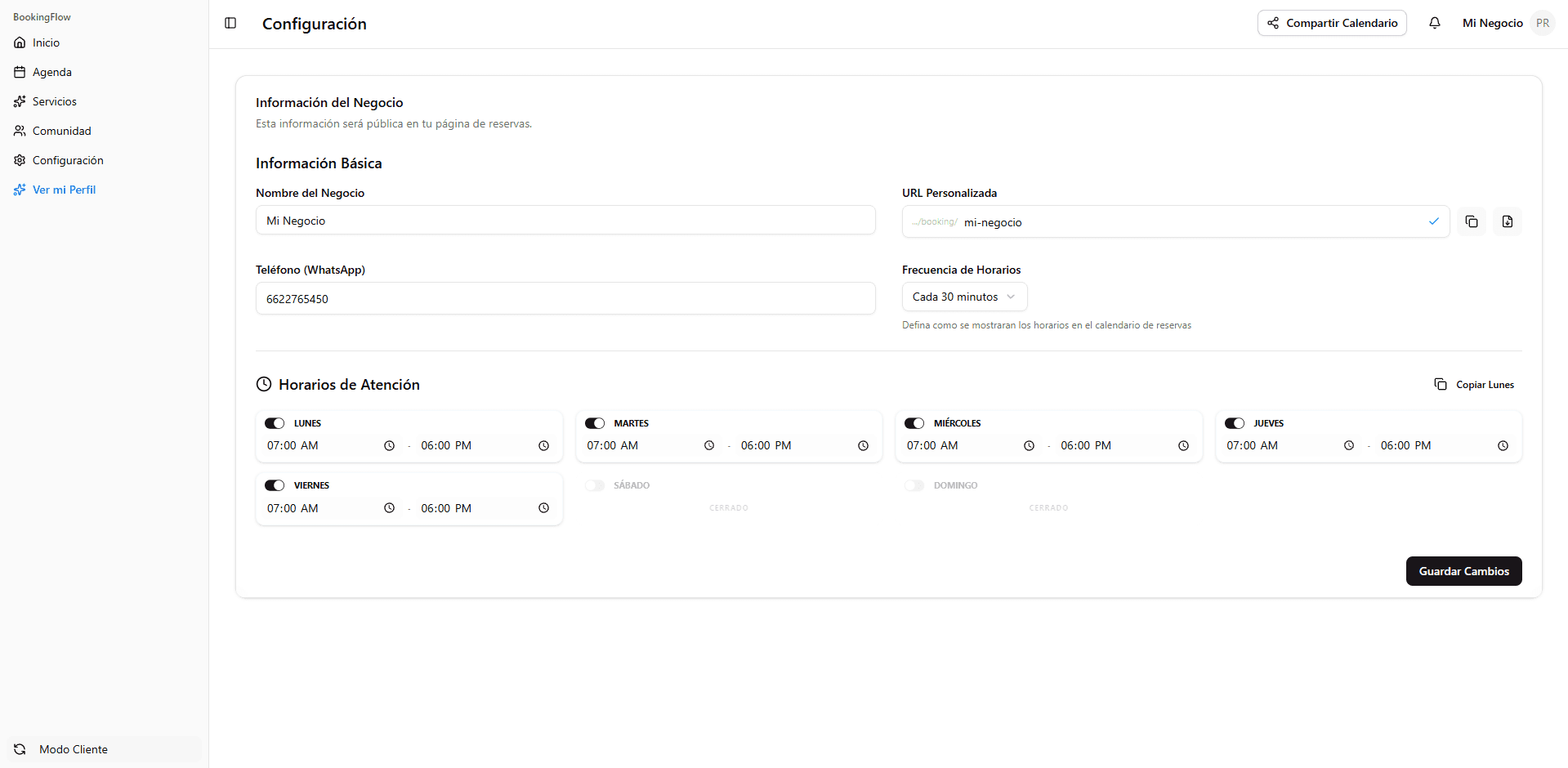Click the Guardar Cambios button

1463,571
